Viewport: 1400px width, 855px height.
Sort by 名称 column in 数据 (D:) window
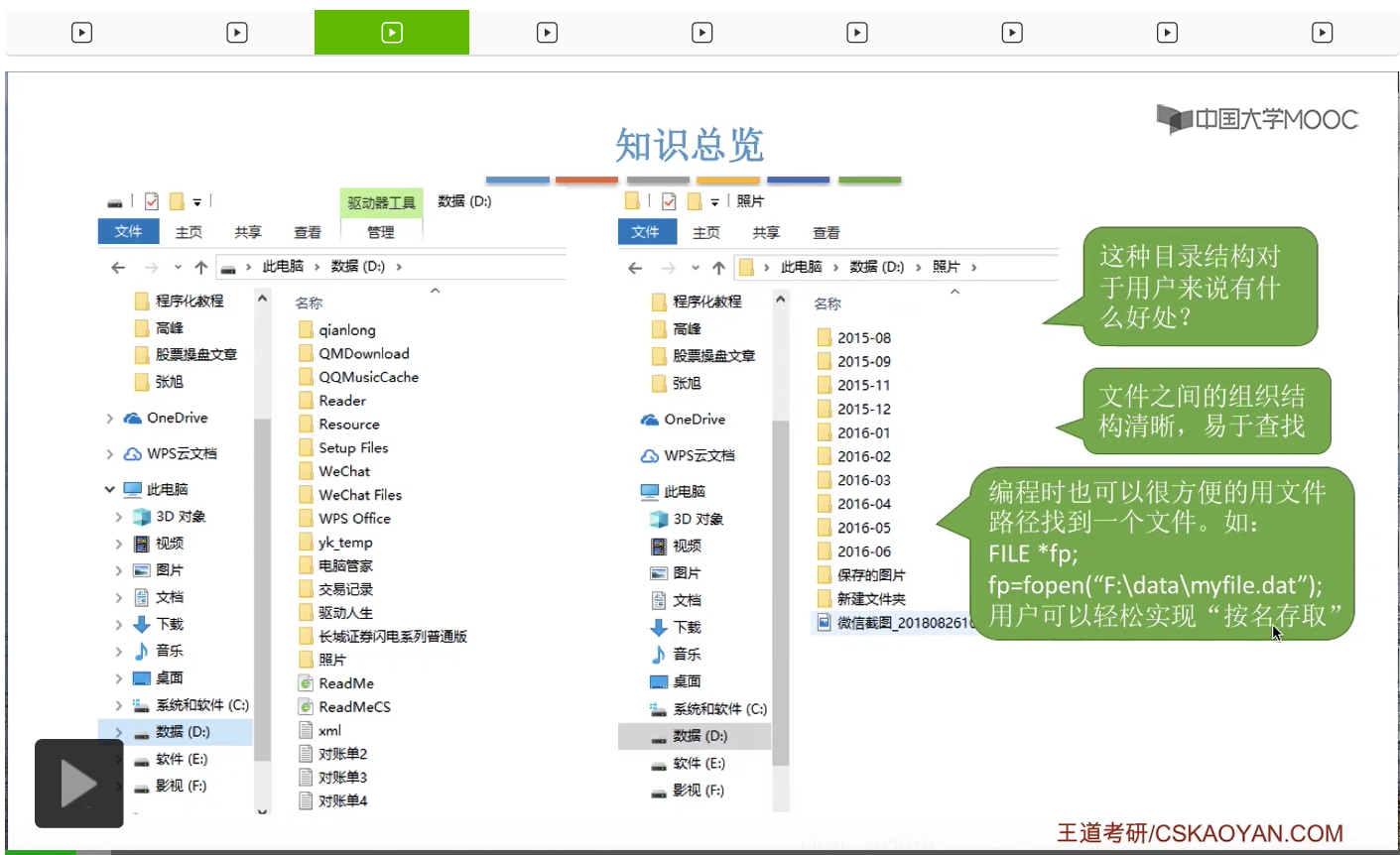click(x=309, y=304)
